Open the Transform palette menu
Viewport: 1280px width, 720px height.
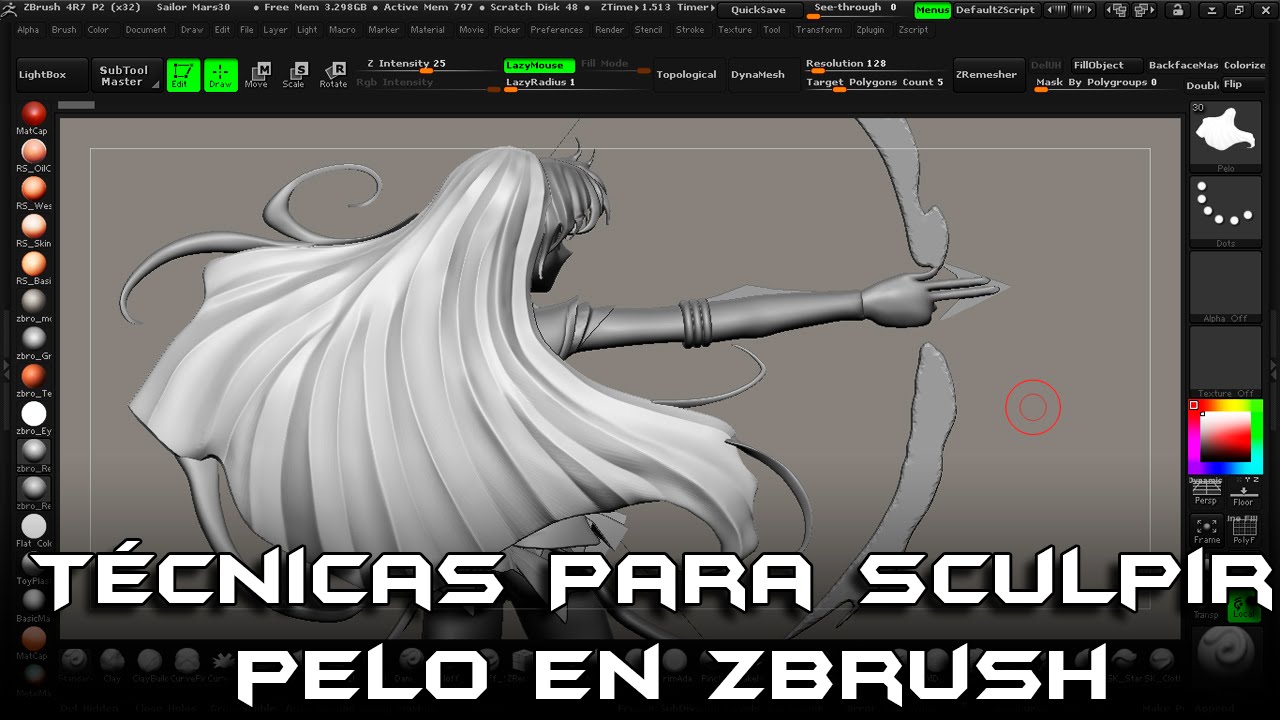tap(819, 30)
